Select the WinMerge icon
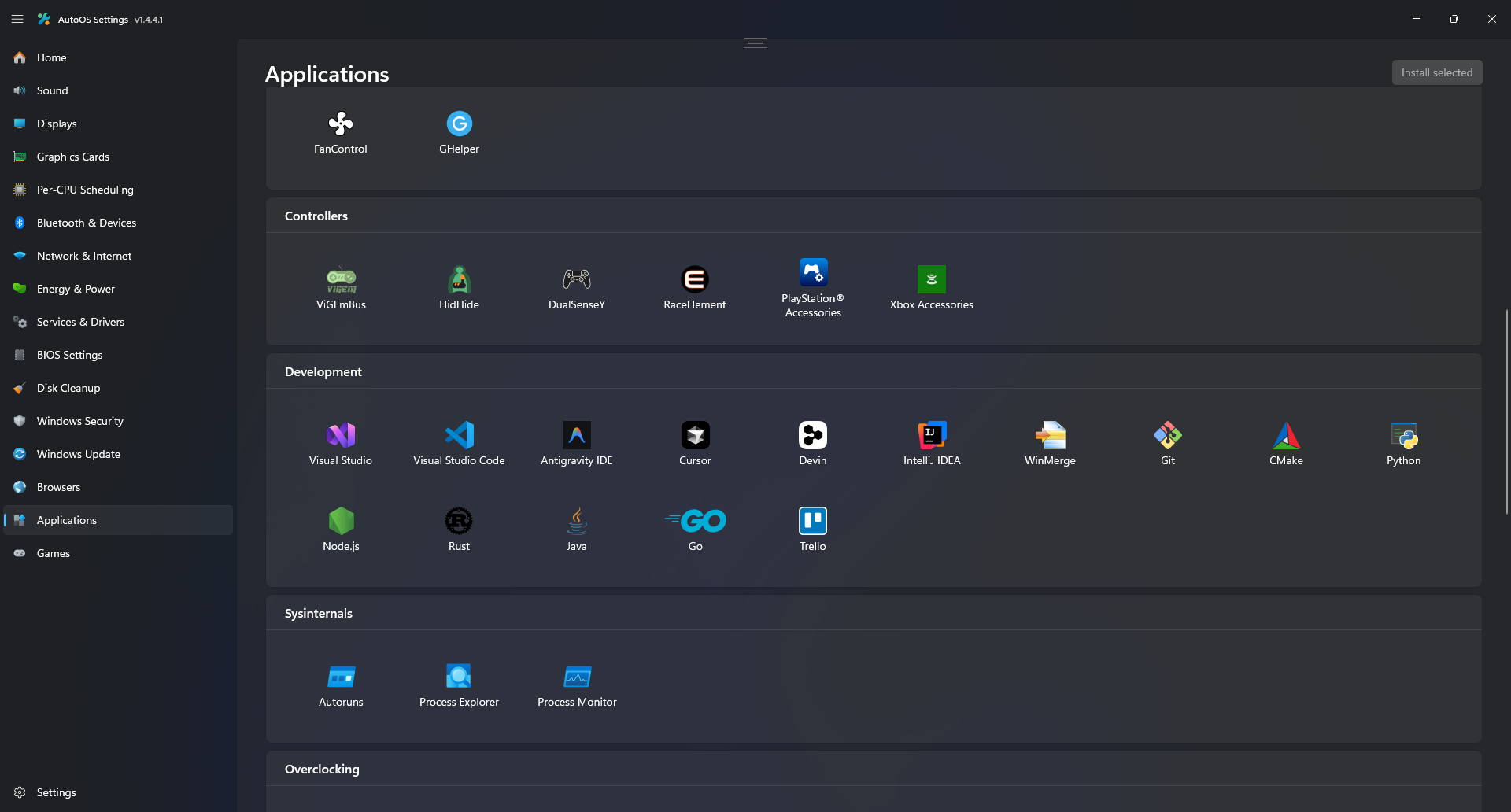 1050,435
